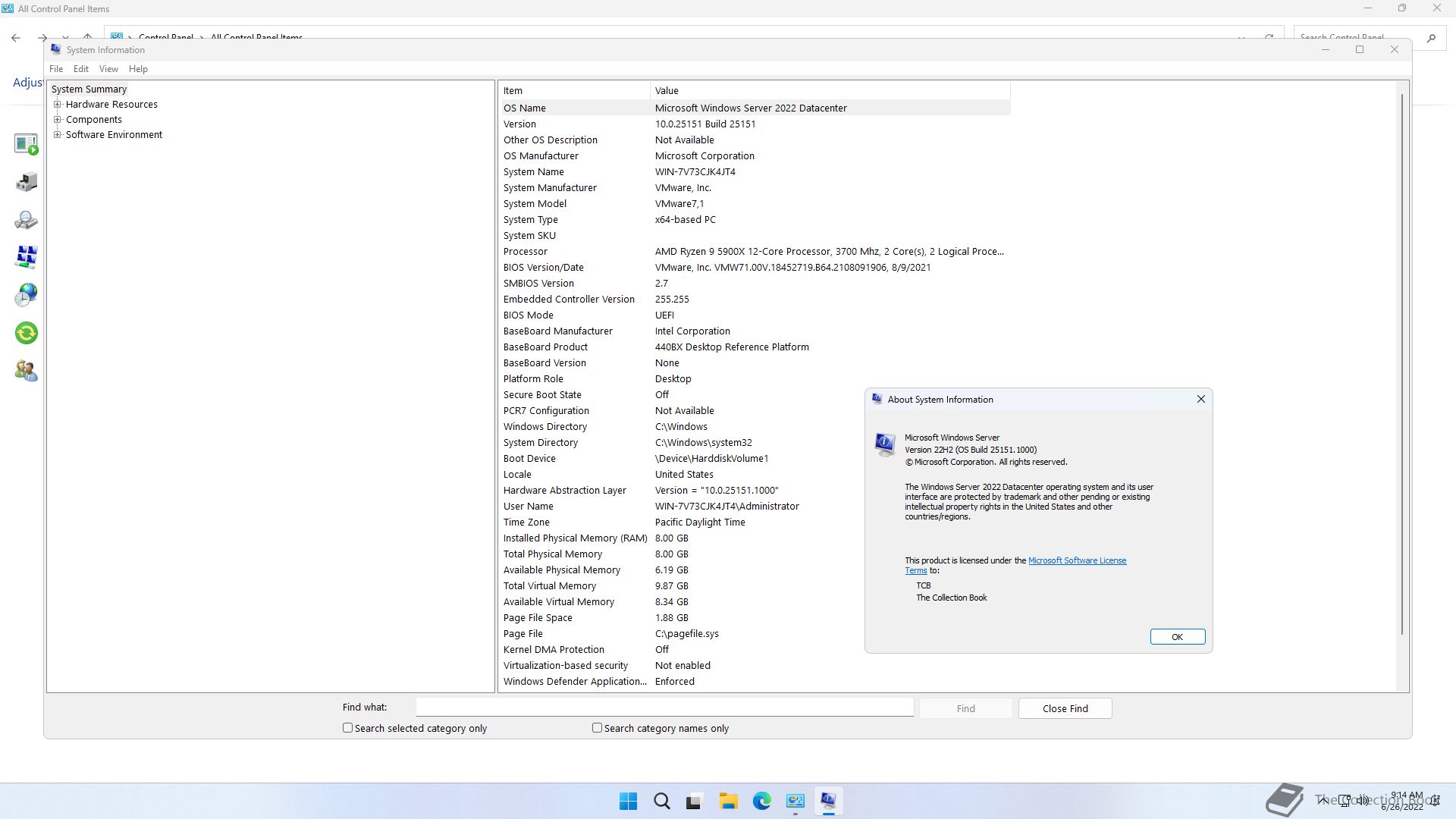Screen dimensions: 1456x819
Task: Open the File menu in System Information
Action: [56, 68]
